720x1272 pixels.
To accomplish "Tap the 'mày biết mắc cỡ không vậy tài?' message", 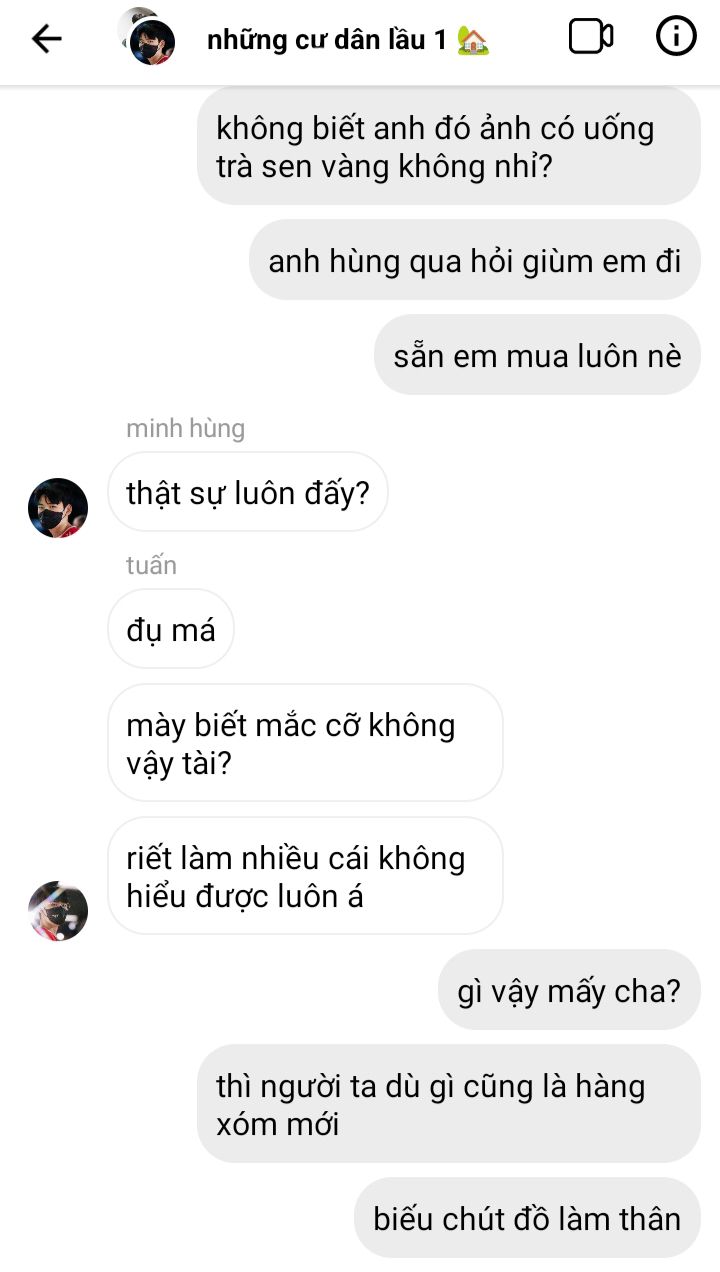I will (x=305, y=743).
